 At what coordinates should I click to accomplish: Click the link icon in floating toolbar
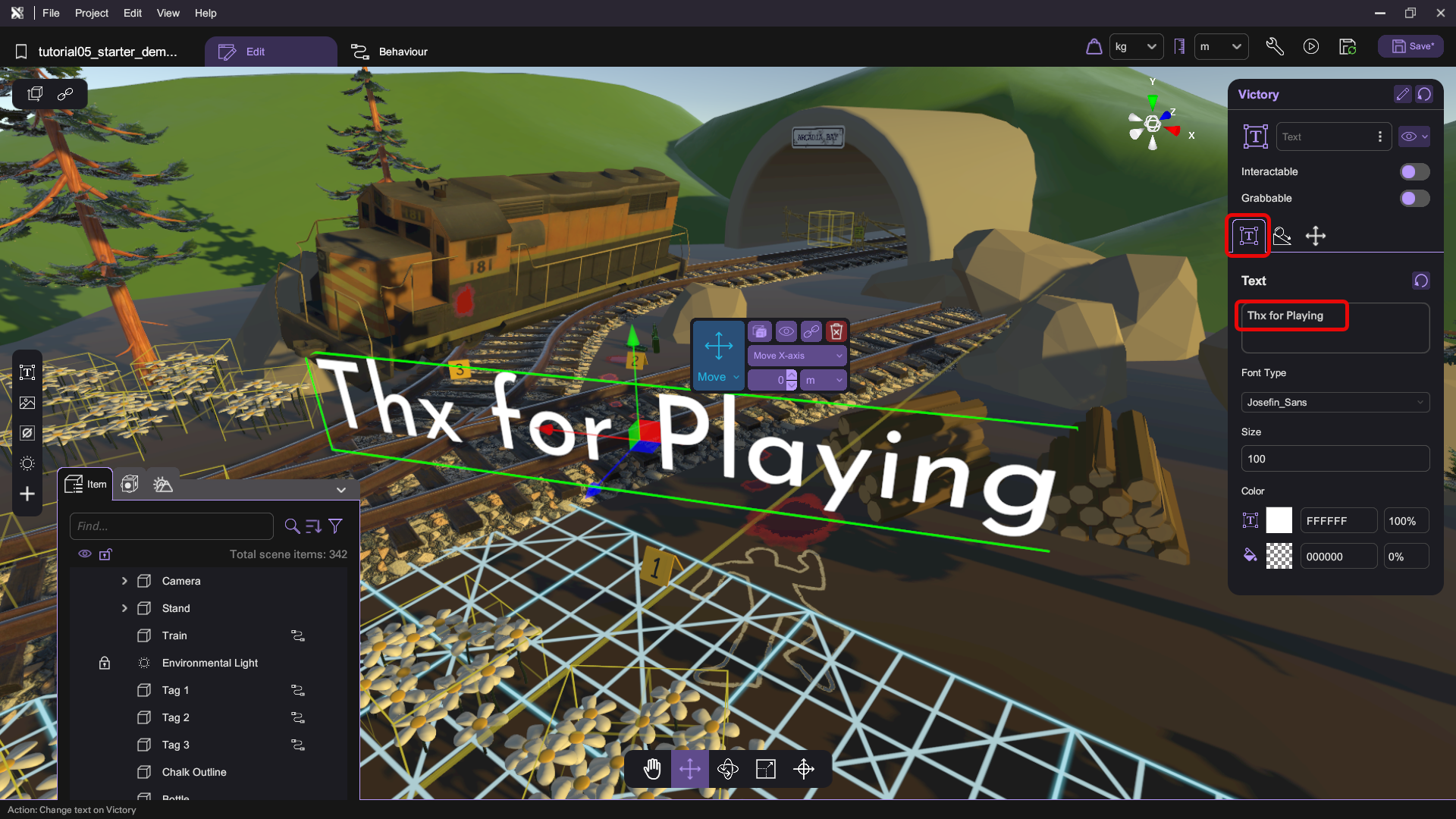pos(811,331)
